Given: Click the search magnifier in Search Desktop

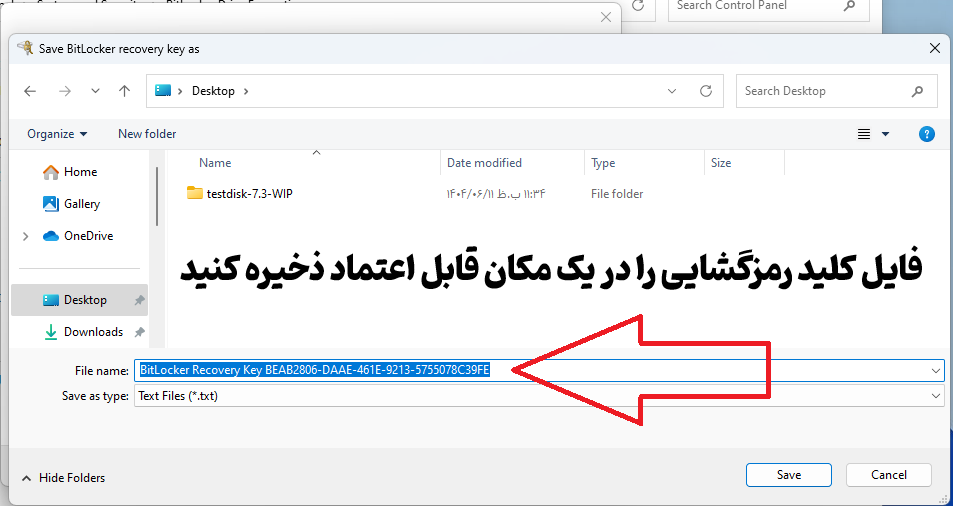Looking at the screenshot, I should 917,91.
